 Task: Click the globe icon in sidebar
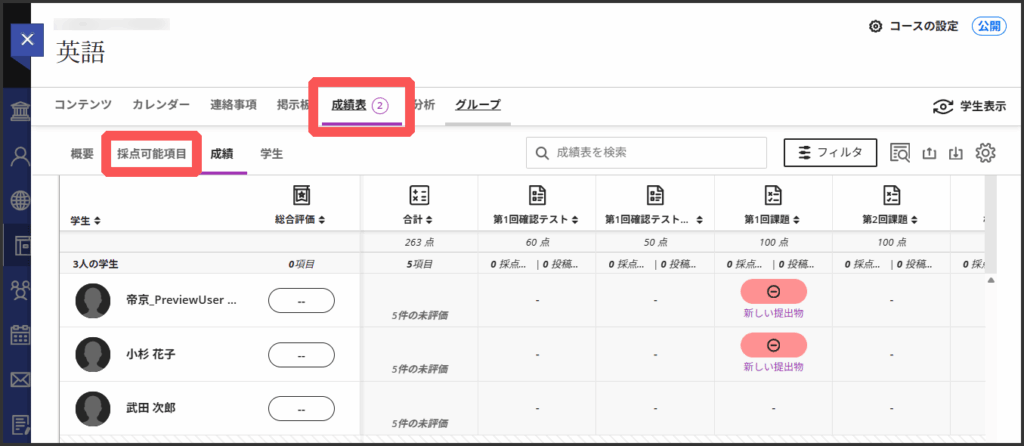click(19, 200)
